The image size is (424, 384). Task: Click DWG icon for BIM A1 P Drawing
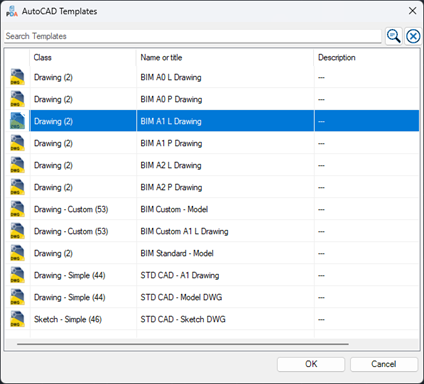[x=17, y=143]
